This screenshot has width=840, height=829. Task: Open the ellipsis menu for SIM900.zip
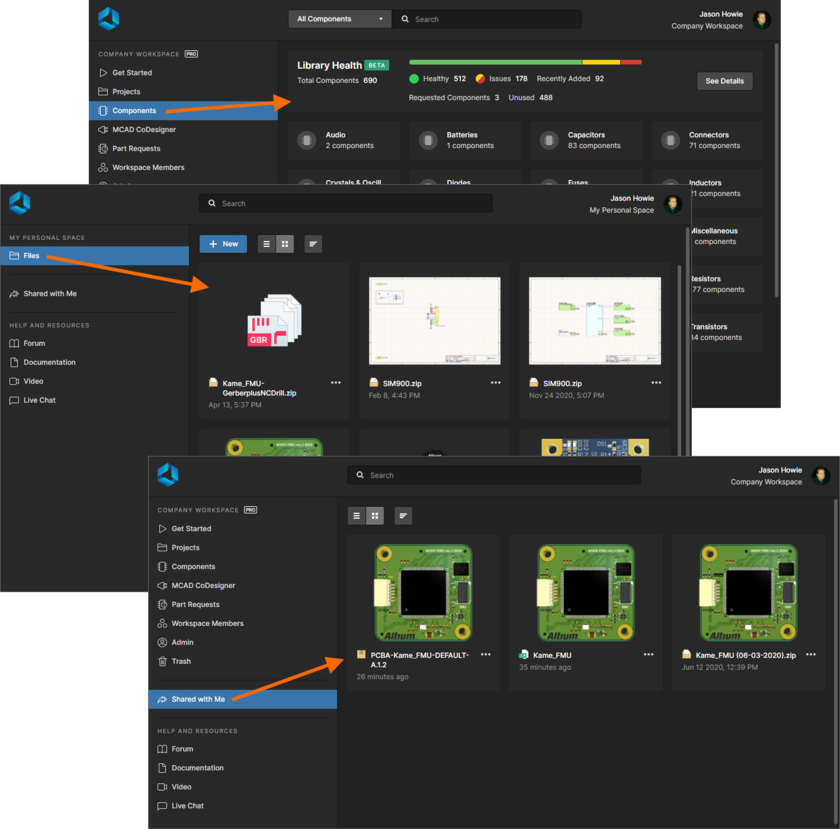click(x=495, y=382)
